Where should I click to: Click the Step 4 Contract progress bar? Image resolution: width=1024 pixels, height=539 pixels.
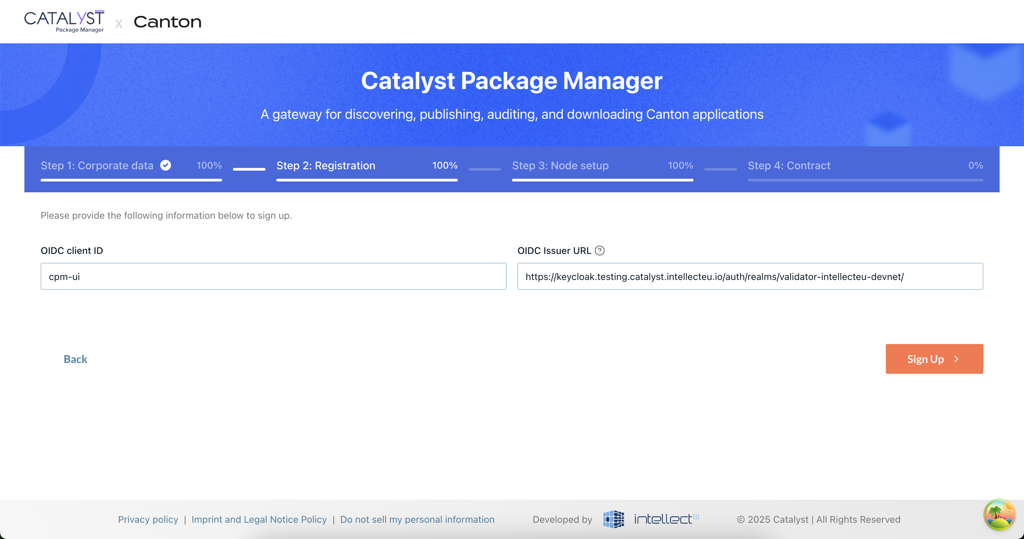click(865, 180)
